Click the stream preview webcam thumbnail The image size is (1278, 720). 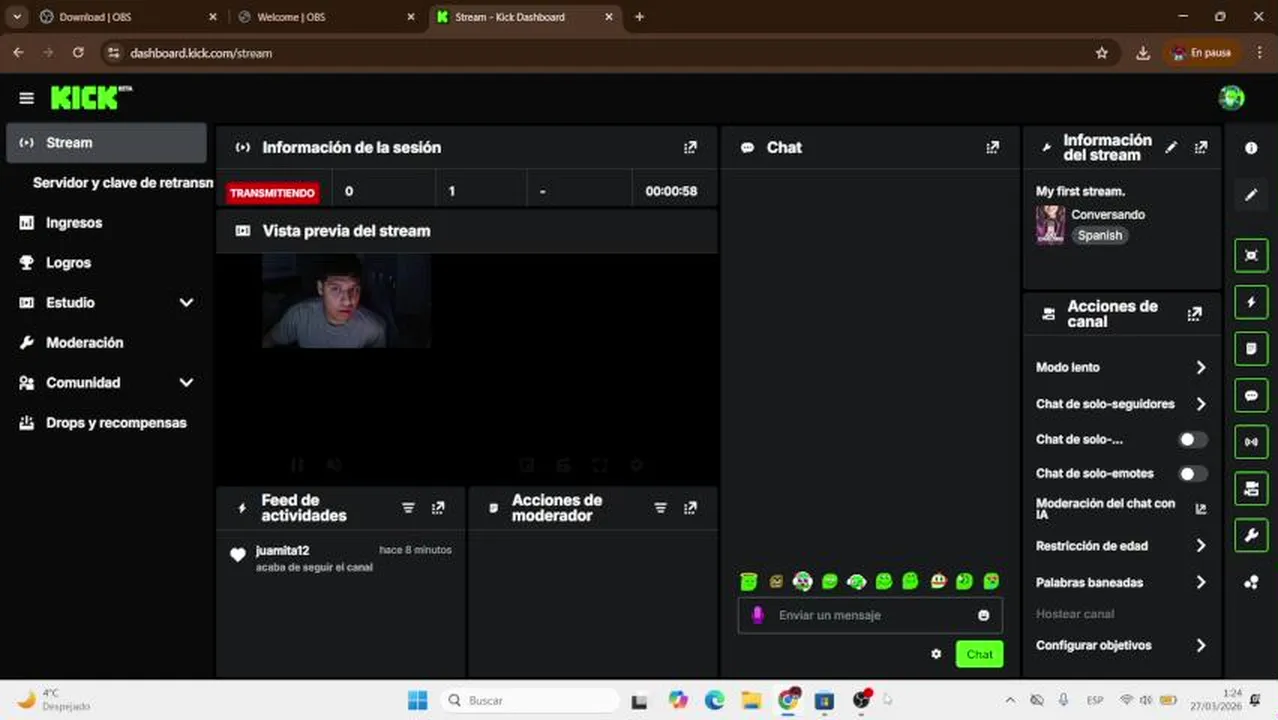[x=346, y=300]
